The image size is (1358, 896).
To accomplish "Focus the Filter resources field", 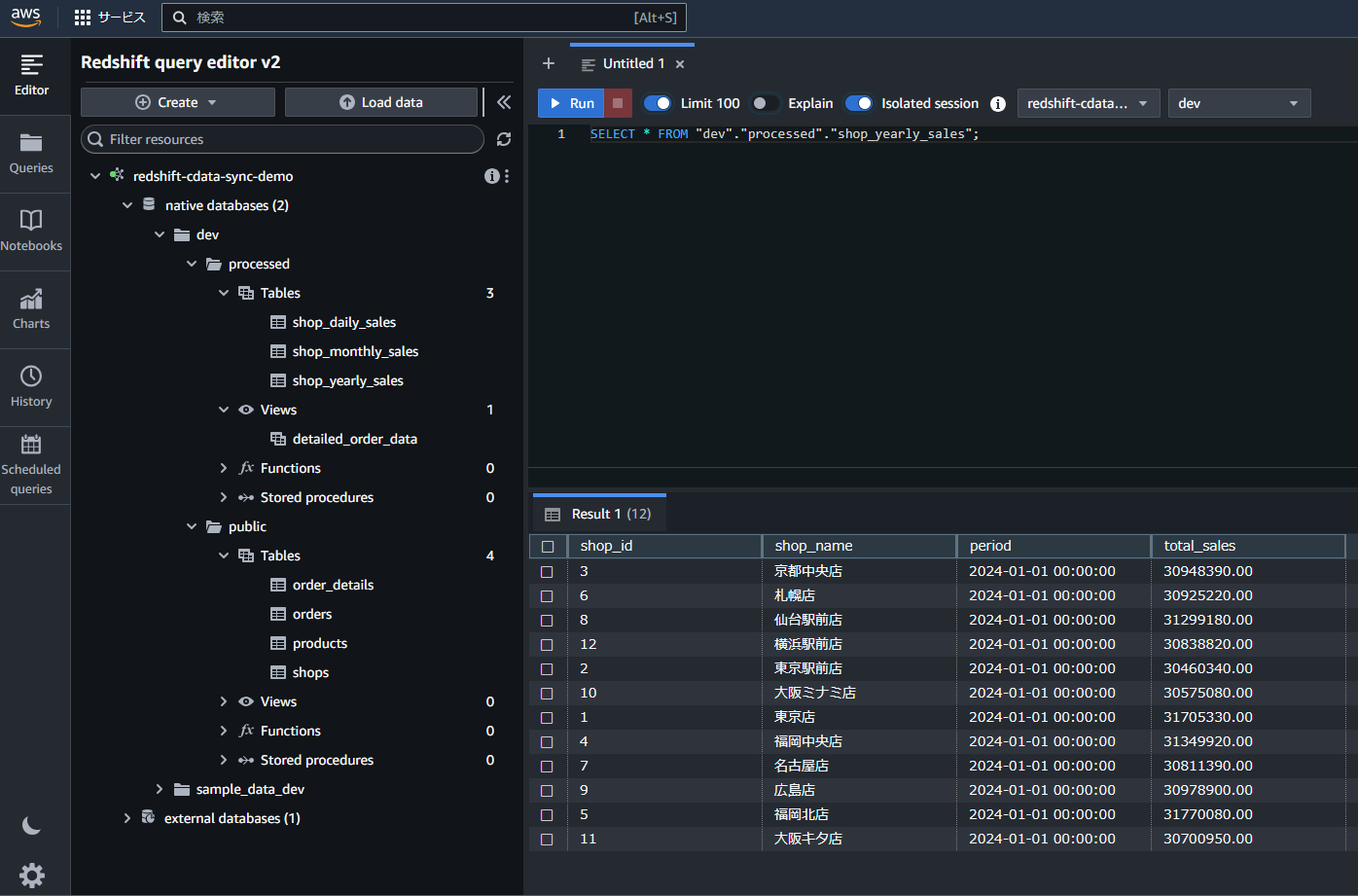I will [x=282, y=139].
